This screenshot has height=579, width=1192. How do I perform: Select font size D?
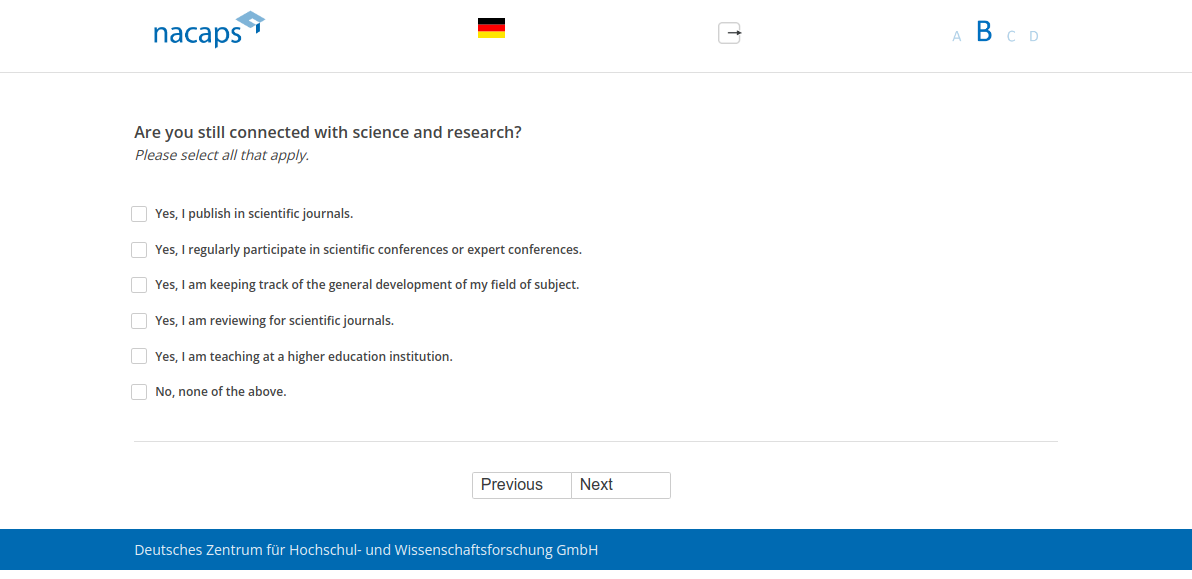pos(1034,37)
